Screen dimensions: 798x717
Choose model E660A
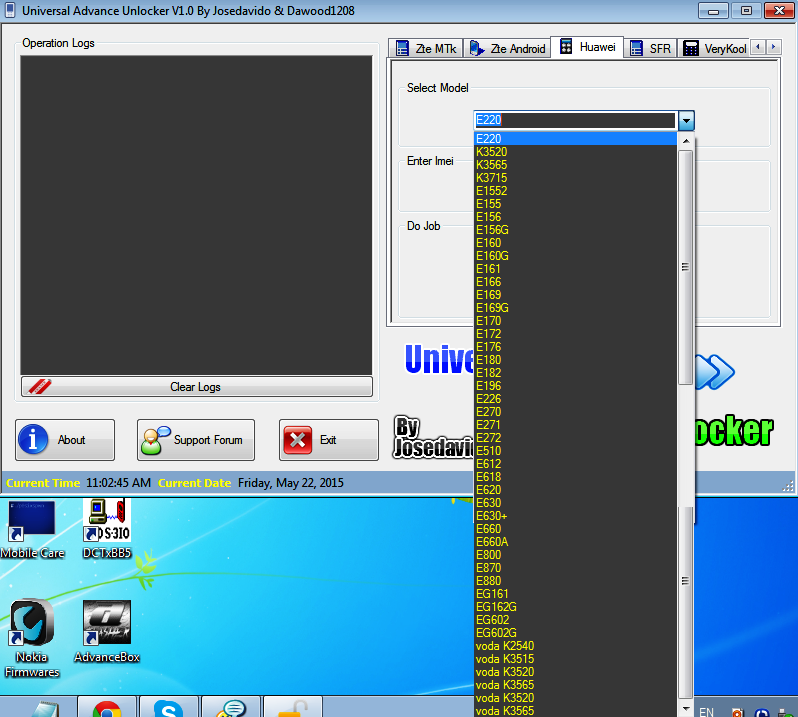[575, 542]
